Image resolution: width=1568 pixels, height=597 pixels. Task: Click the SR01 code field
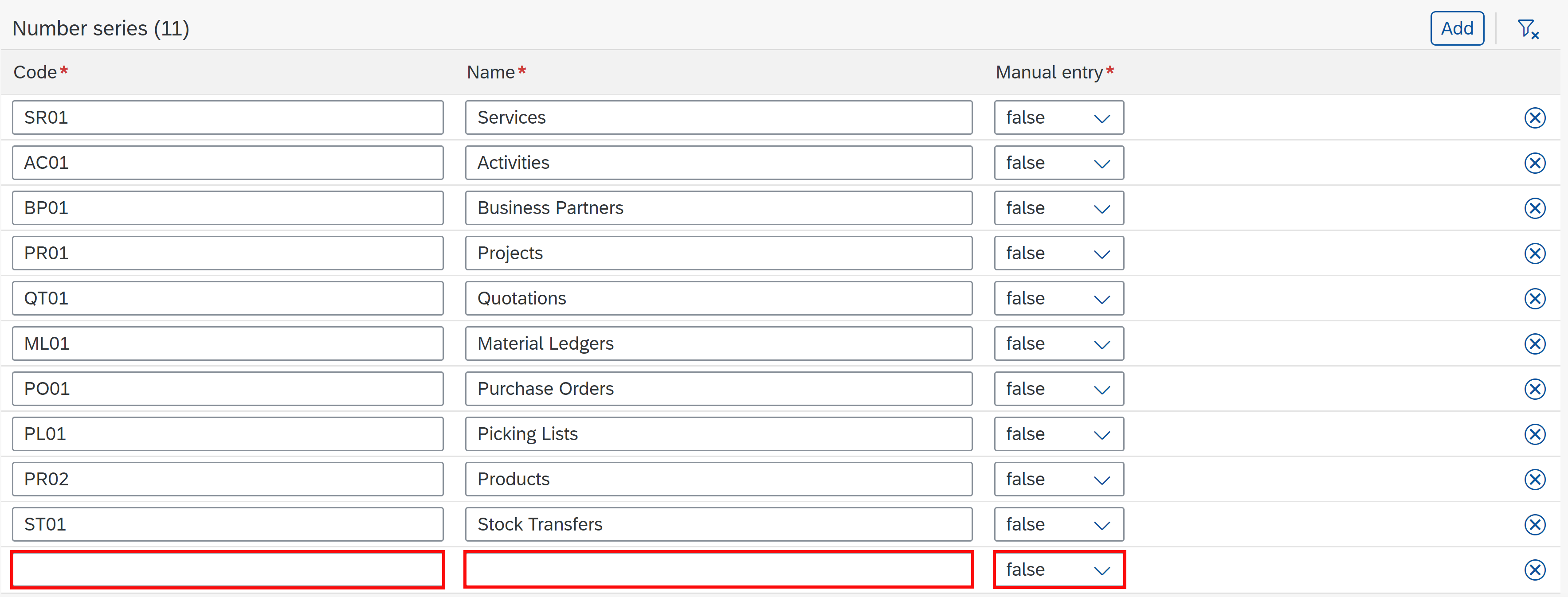pos(227,117)
